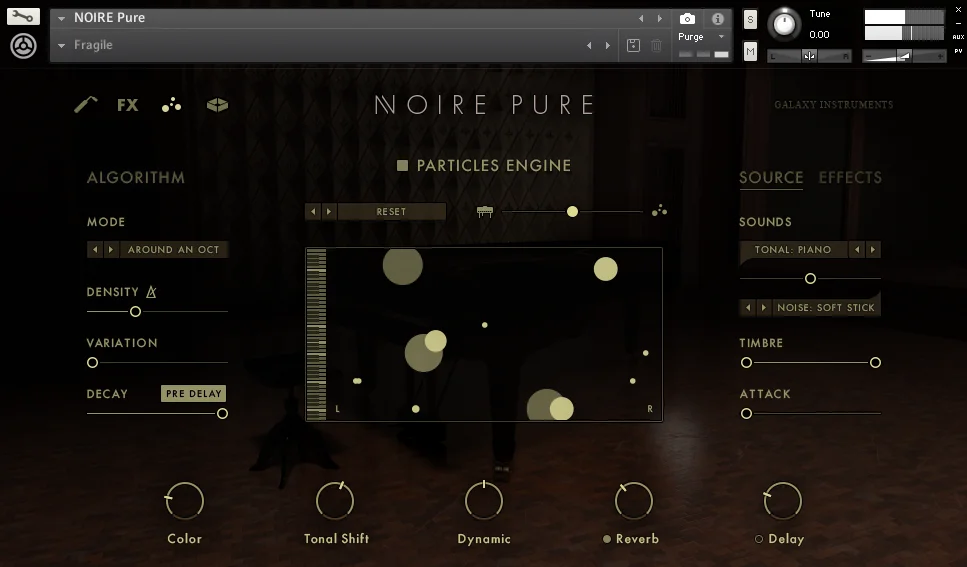The image size is (967, 567).
Task: Show instrument info with the i icon
Action: point(718,19)
